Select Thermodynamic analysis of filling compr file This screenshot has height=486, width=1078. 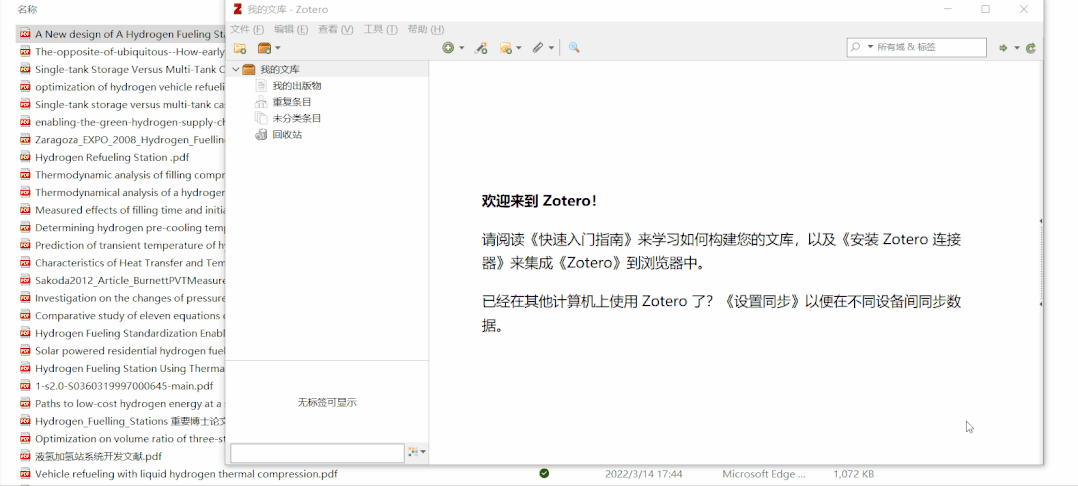pos(130,175)
